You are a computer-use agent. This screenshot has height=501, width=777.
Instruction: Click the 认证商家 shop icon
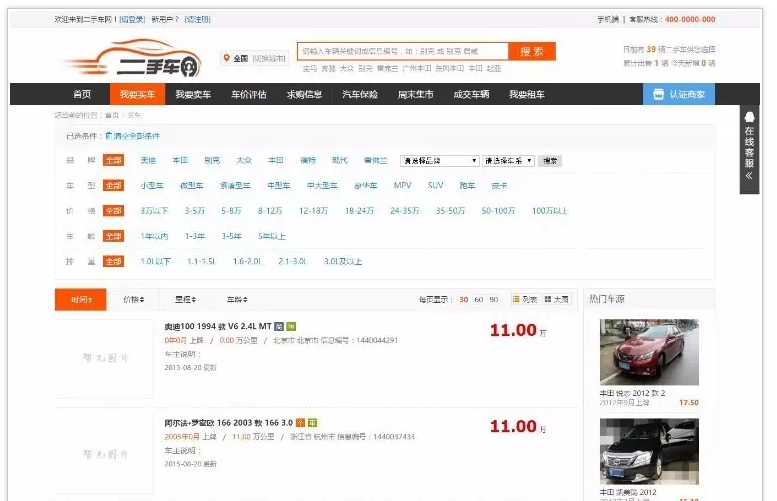[x=657, y=94]
